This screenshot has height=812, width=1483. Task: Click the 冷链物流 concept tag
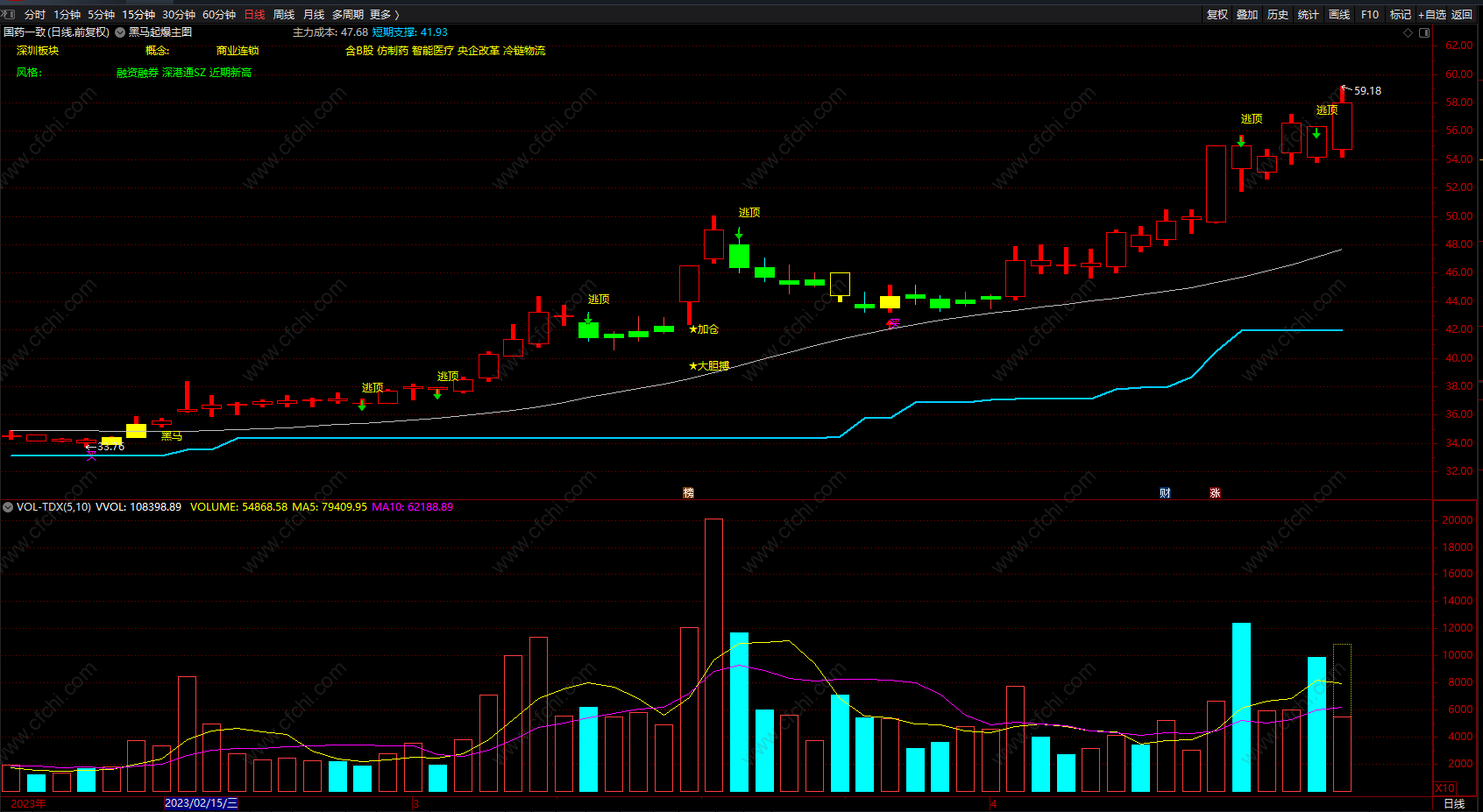[x=524, y=51]
